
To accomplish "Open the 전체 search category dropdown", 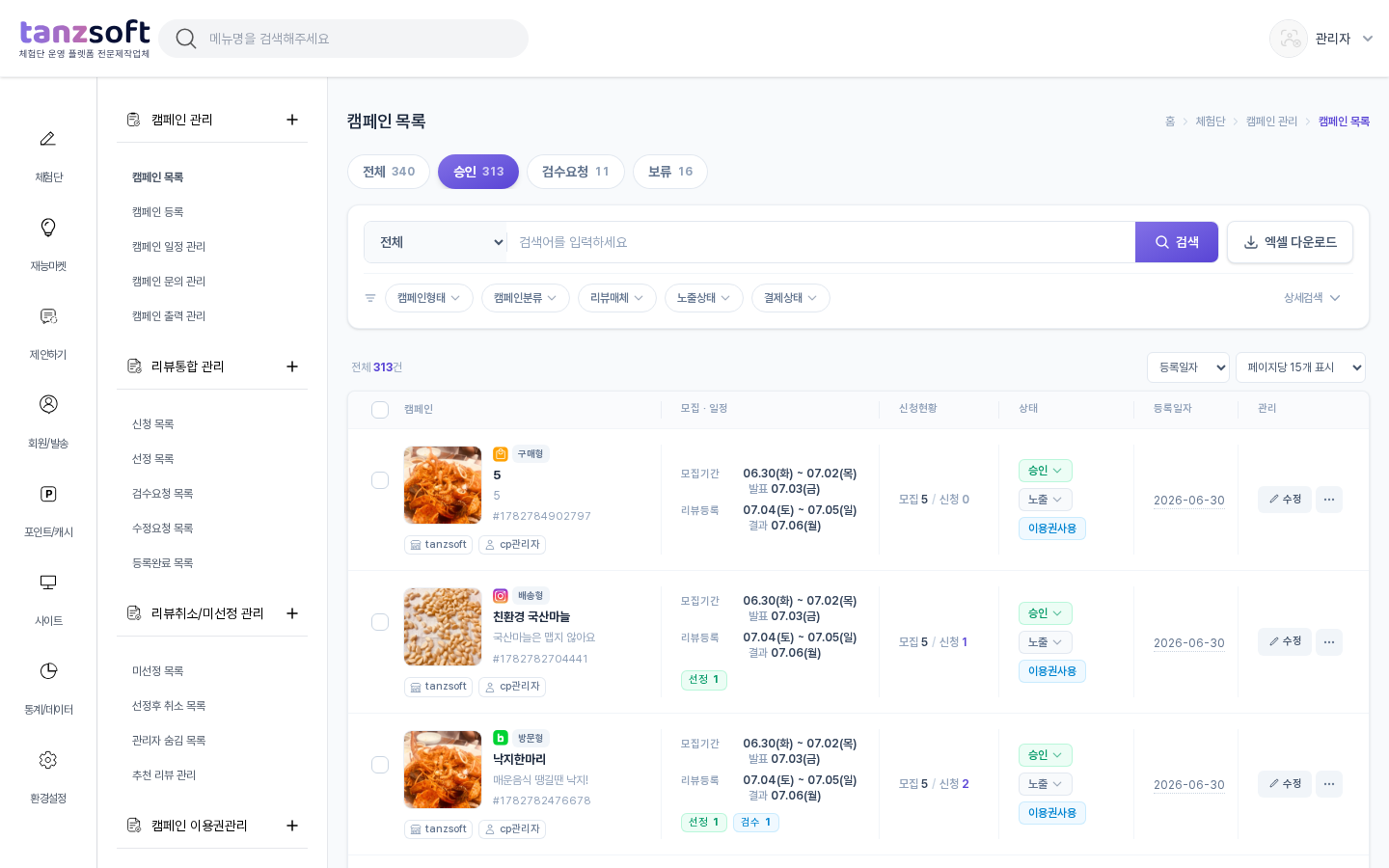I will [x=436, y=242].
